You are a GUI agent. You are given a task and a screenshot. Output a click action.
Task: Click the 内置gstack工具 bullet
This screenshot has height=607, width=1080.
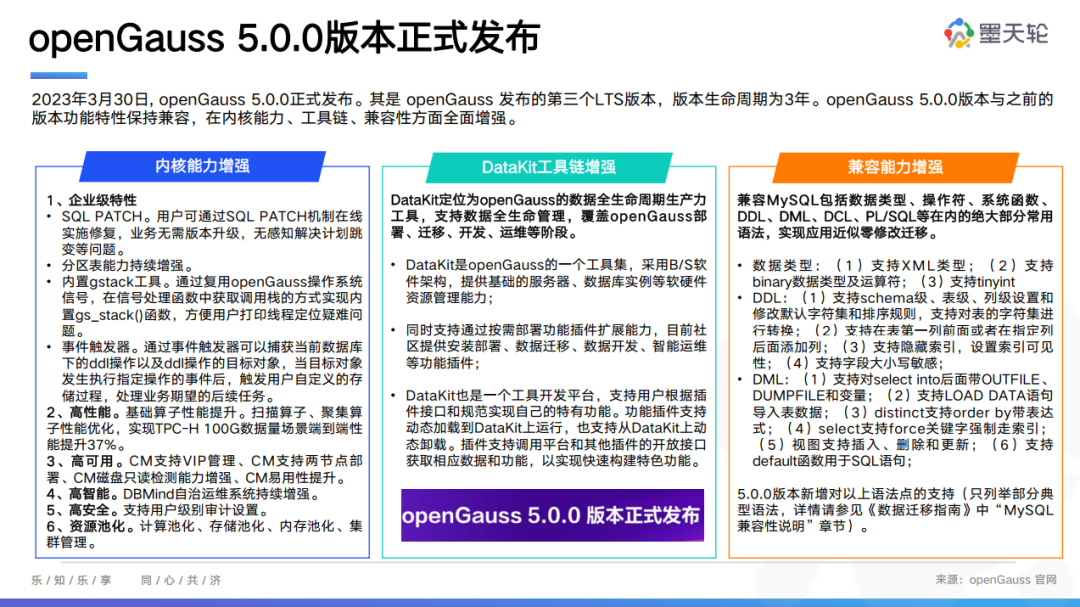tap(211, 306)
